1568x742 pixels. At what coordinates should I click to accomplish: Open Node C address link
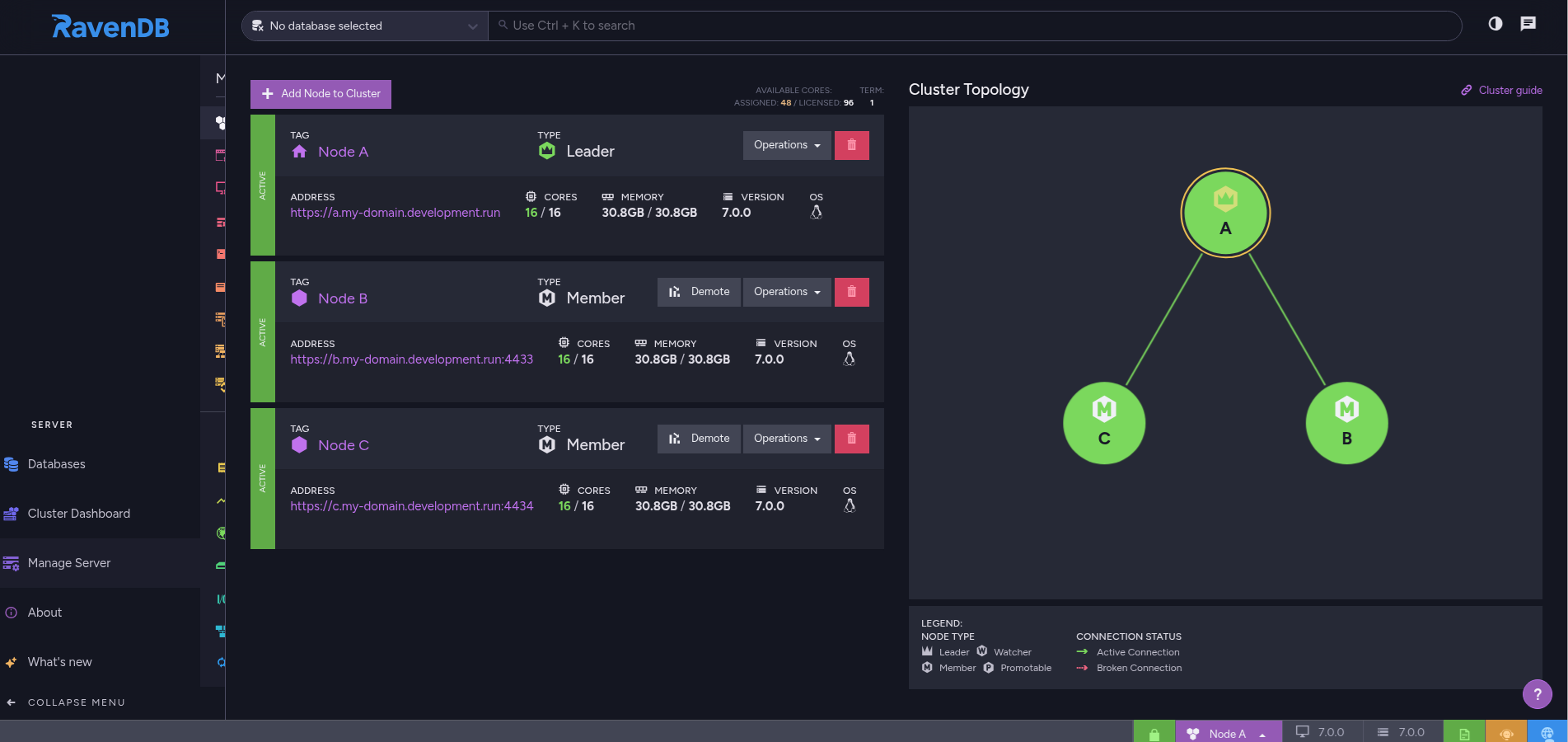tap(412, 506)
